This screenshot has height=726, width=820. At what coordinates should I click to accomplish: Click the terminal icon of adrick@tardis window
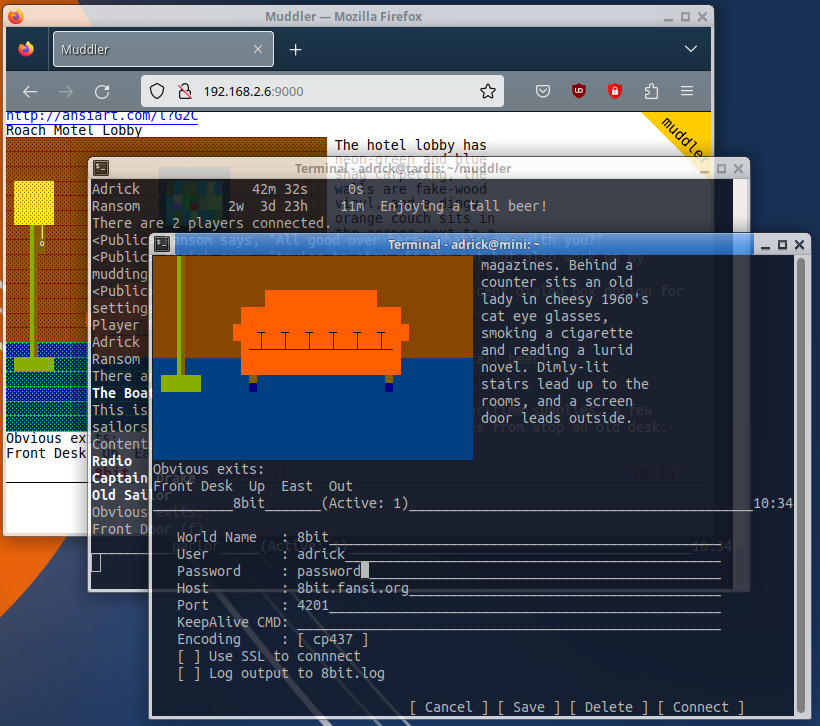[101, 168]
